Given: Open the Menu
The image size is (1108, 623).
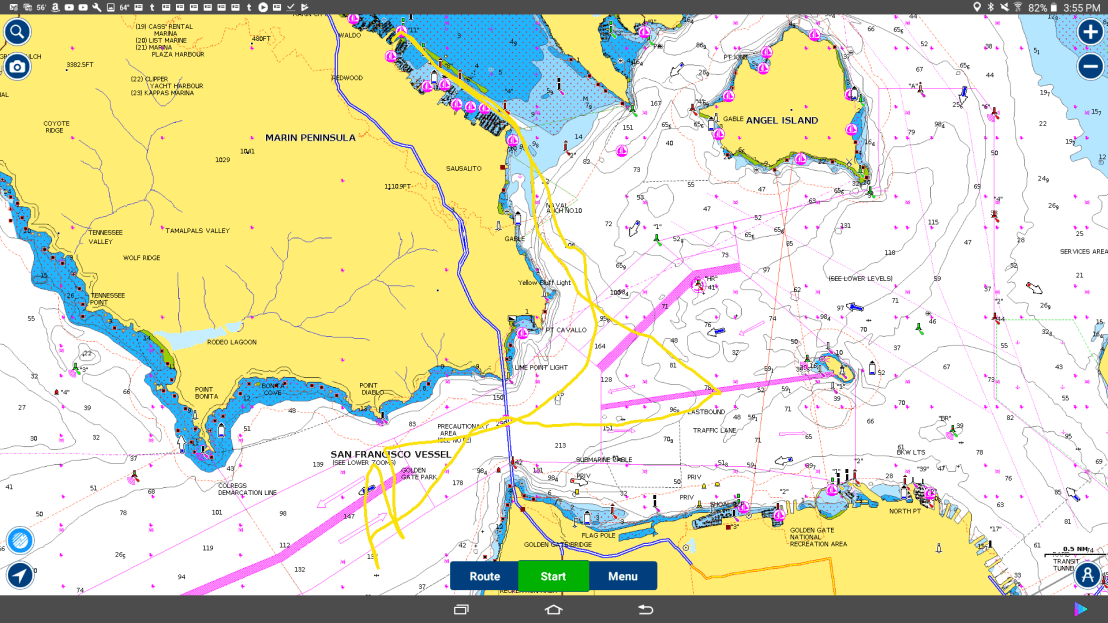Looking at the screenshot, I should (x=622, y=576).
